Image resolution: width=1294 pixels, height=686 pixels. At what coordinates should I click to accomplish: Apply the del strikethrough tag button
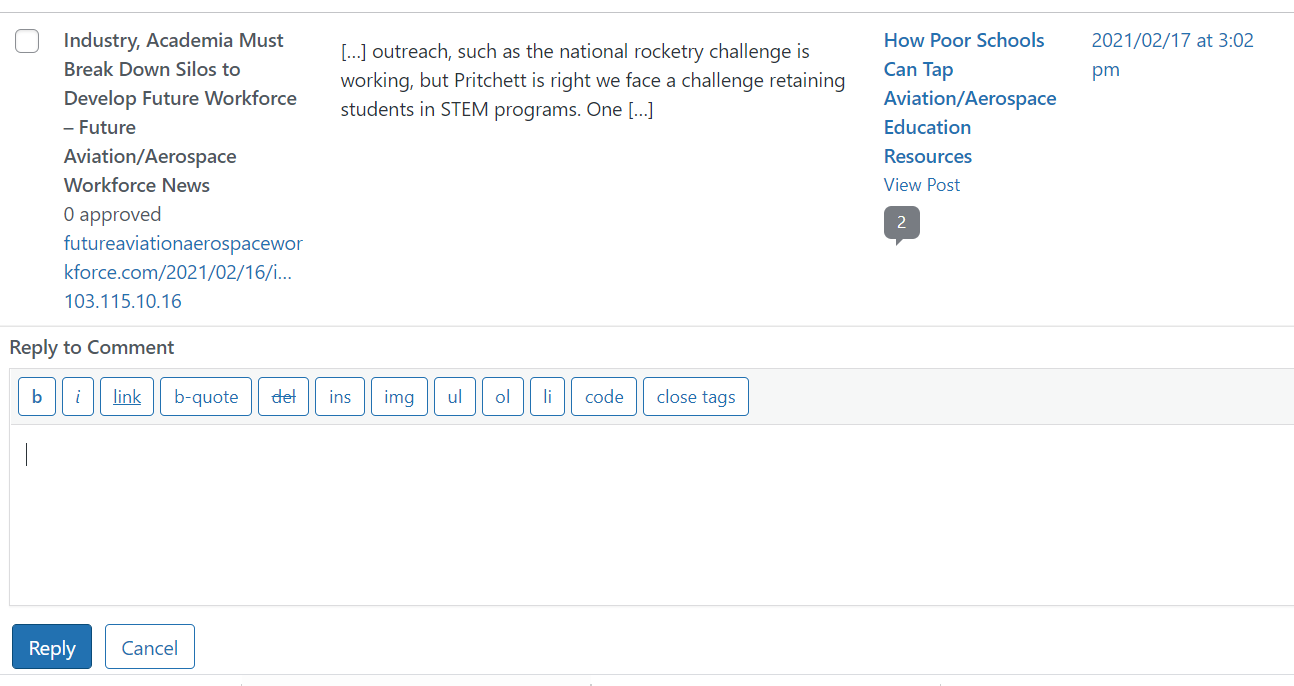coord(284,397)
